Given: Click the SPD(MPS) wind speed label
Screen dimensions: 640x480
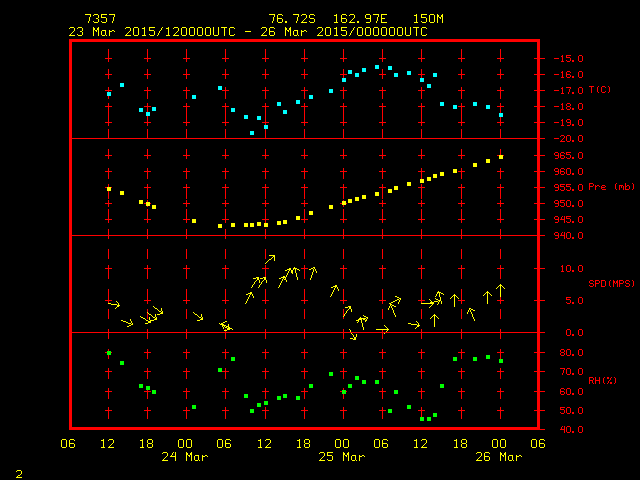Looking at the screenshot, I should click(x=611, y=284).
